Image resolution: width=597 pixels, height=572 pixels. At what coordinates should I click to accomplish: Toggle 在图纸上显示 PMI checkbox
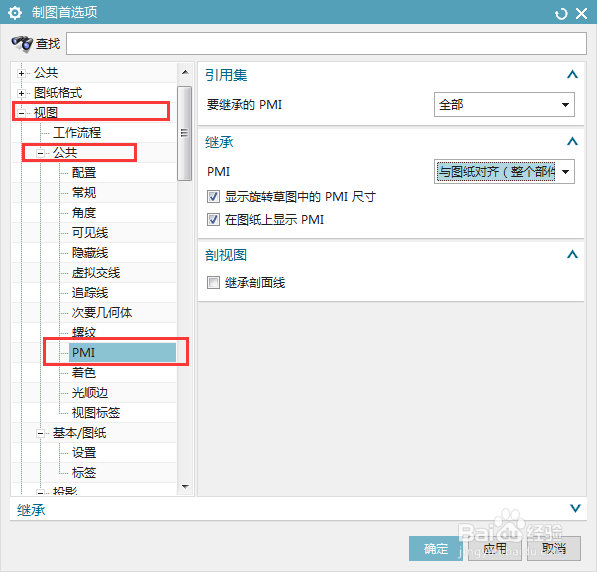tap(213, 219)
